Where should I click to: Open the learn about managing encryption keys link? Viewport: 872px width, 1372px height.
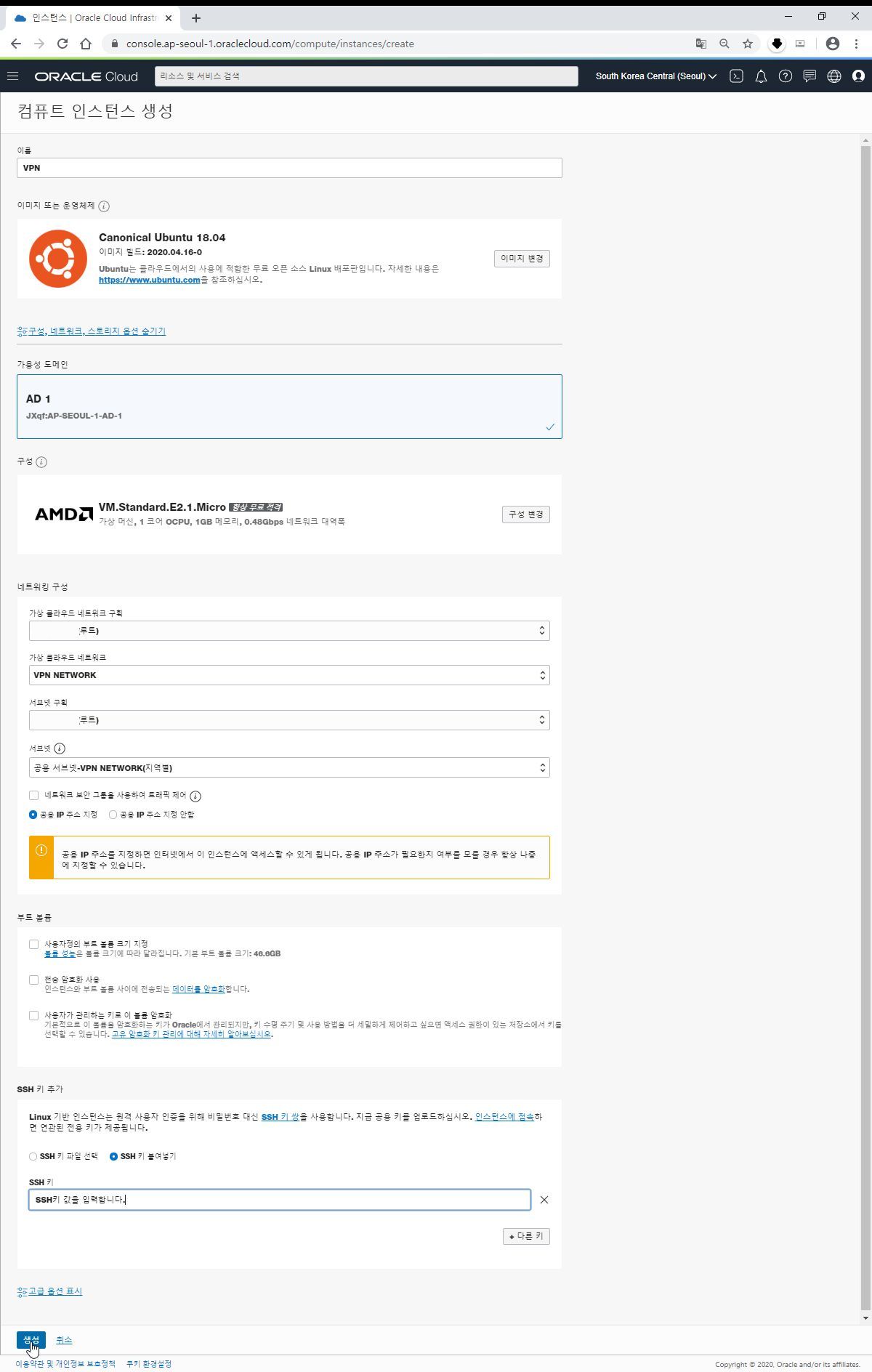191,1034
